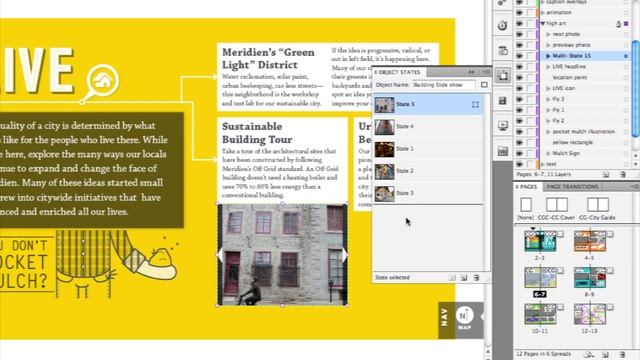The image size is (640, 360).
Task: Delete selected state with the trash icon
Action: (x=476, y=278)
